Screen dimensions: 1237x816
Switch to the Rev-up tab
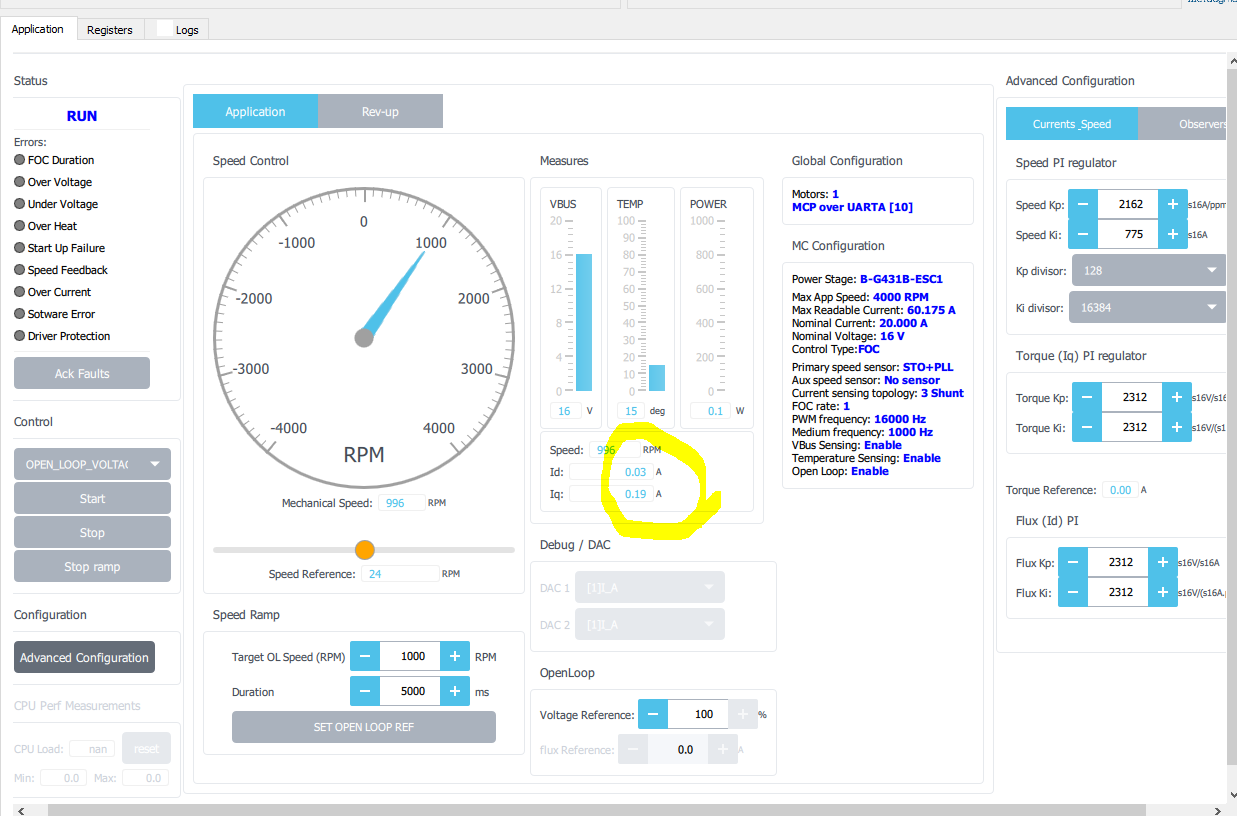click(x=380, y=111)
